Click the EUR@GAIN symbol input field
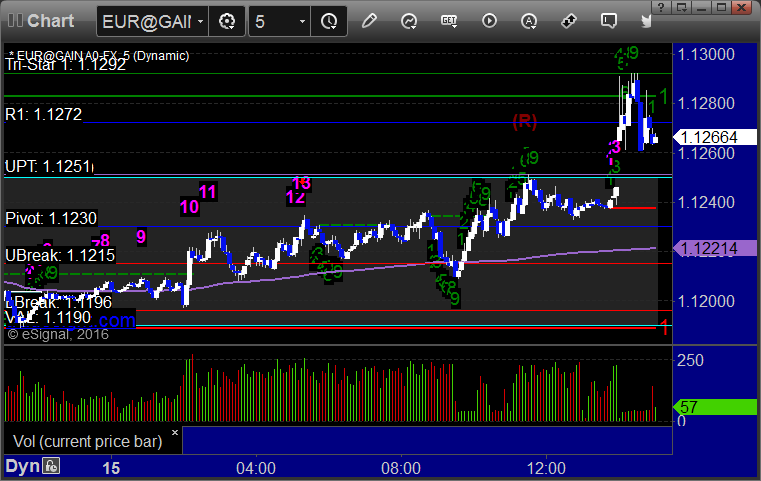This screenshot has height=481, width=761. [x=147, y=21]
